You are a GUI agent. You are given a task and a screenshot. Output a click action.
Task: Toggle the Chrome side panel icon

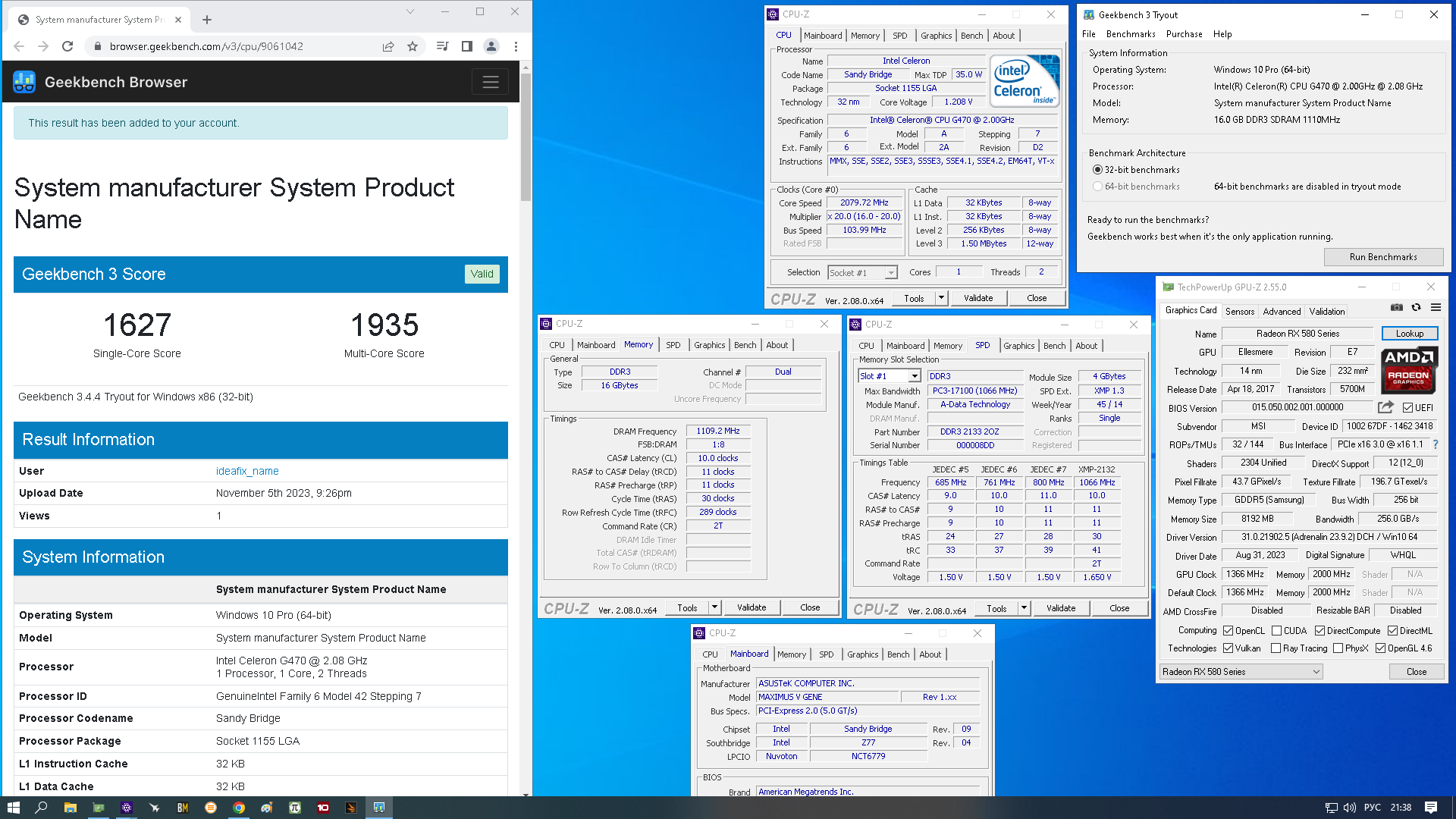tap(467, 46)
